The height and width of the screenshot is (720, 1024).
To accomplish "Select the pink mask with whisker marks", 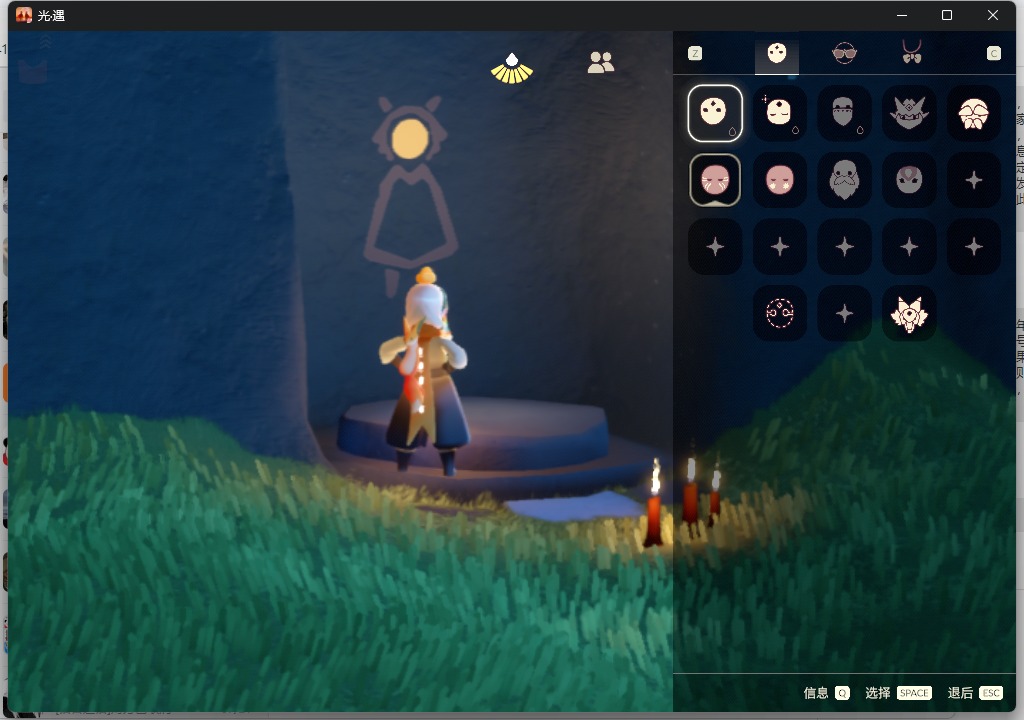I will coord(714,180).
